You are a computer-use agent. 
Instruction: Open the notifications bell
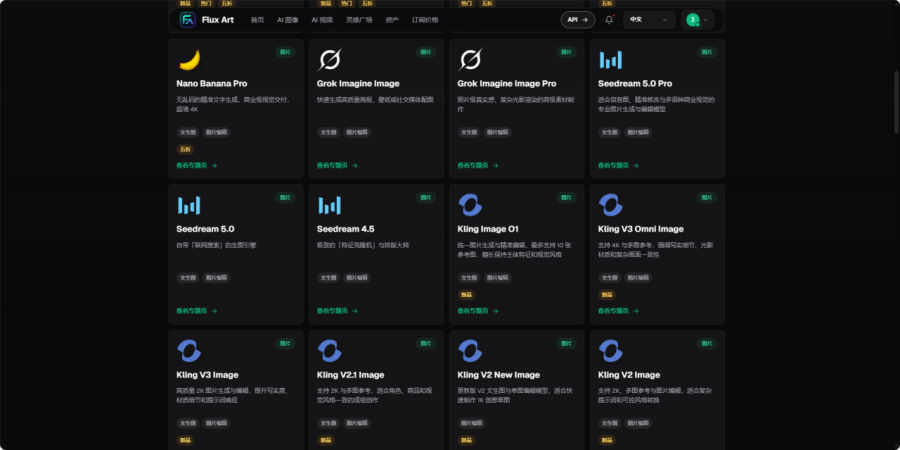609,20
